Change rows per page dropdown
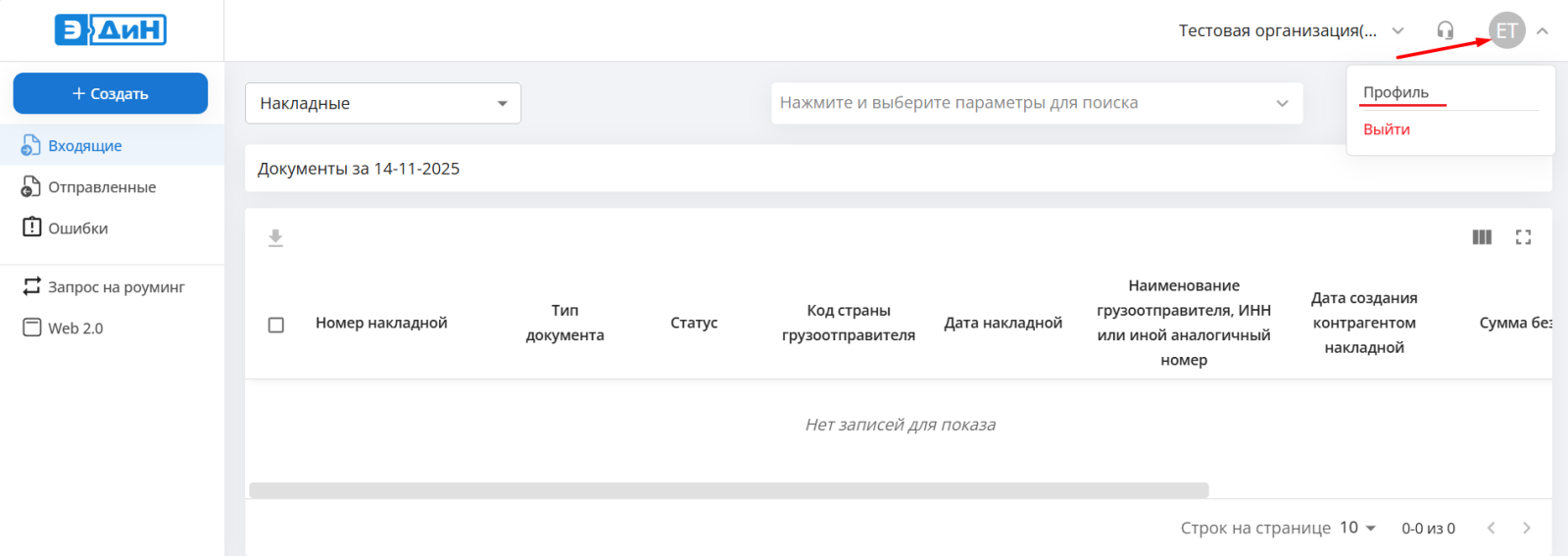This screenshot has width=1568, height=556. point(1357,528)
